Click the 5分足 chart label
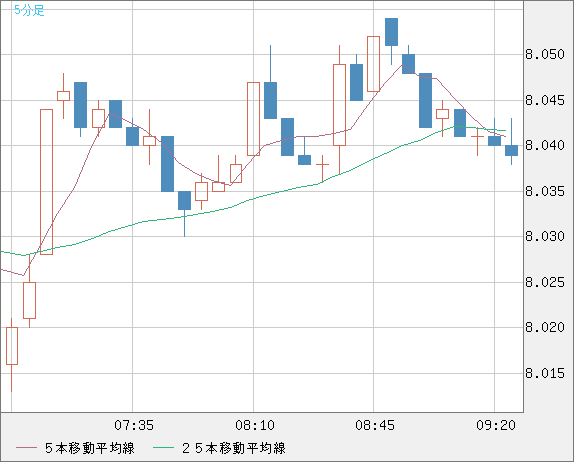This screenshot has height=462, width=574. pos(29,10)
